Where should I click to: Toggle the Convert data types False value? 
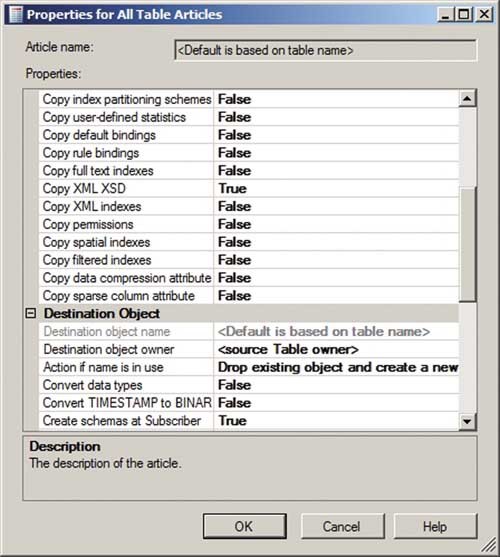336,385
